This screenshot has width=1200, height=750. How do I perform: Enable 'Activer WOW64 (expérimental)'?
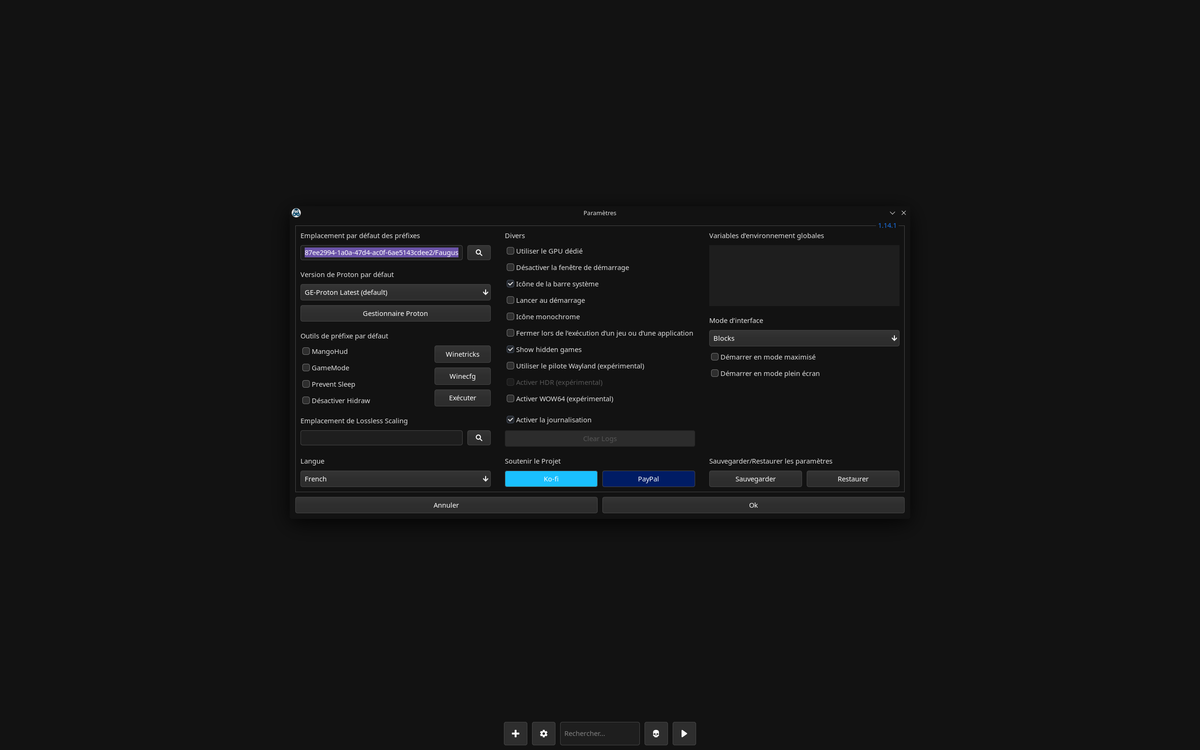click(x=510, y=398)
